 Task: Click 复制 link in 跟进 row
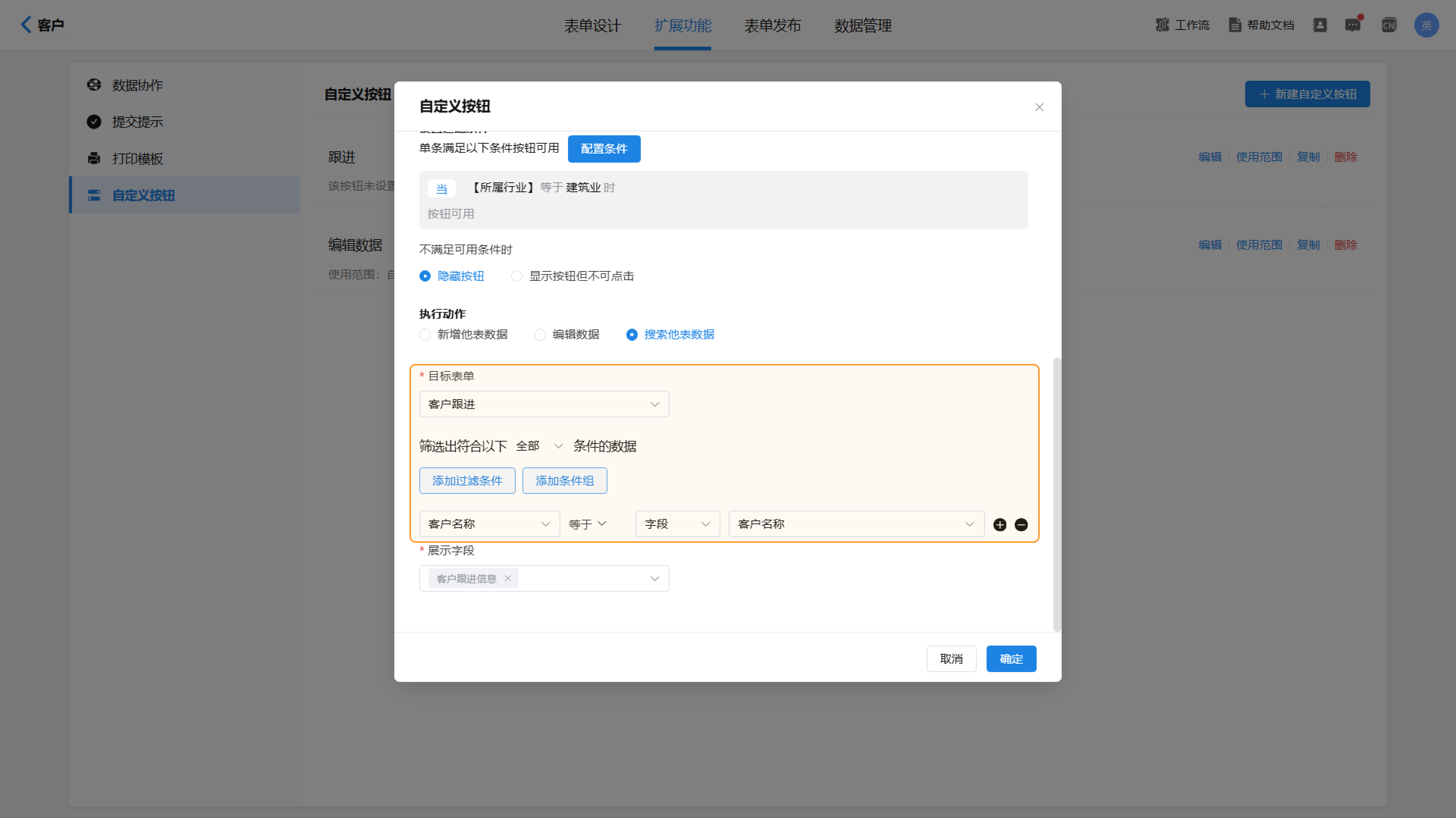[1308, 157]
